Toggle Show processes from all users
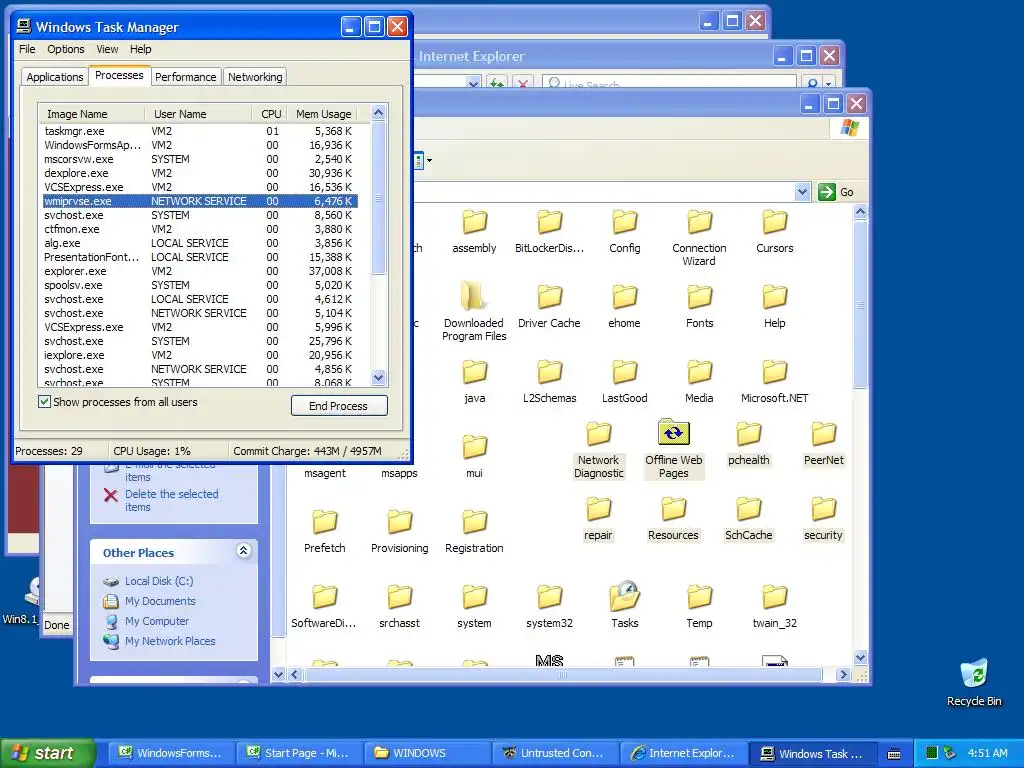1024x768 pixels. coord(44,402)
